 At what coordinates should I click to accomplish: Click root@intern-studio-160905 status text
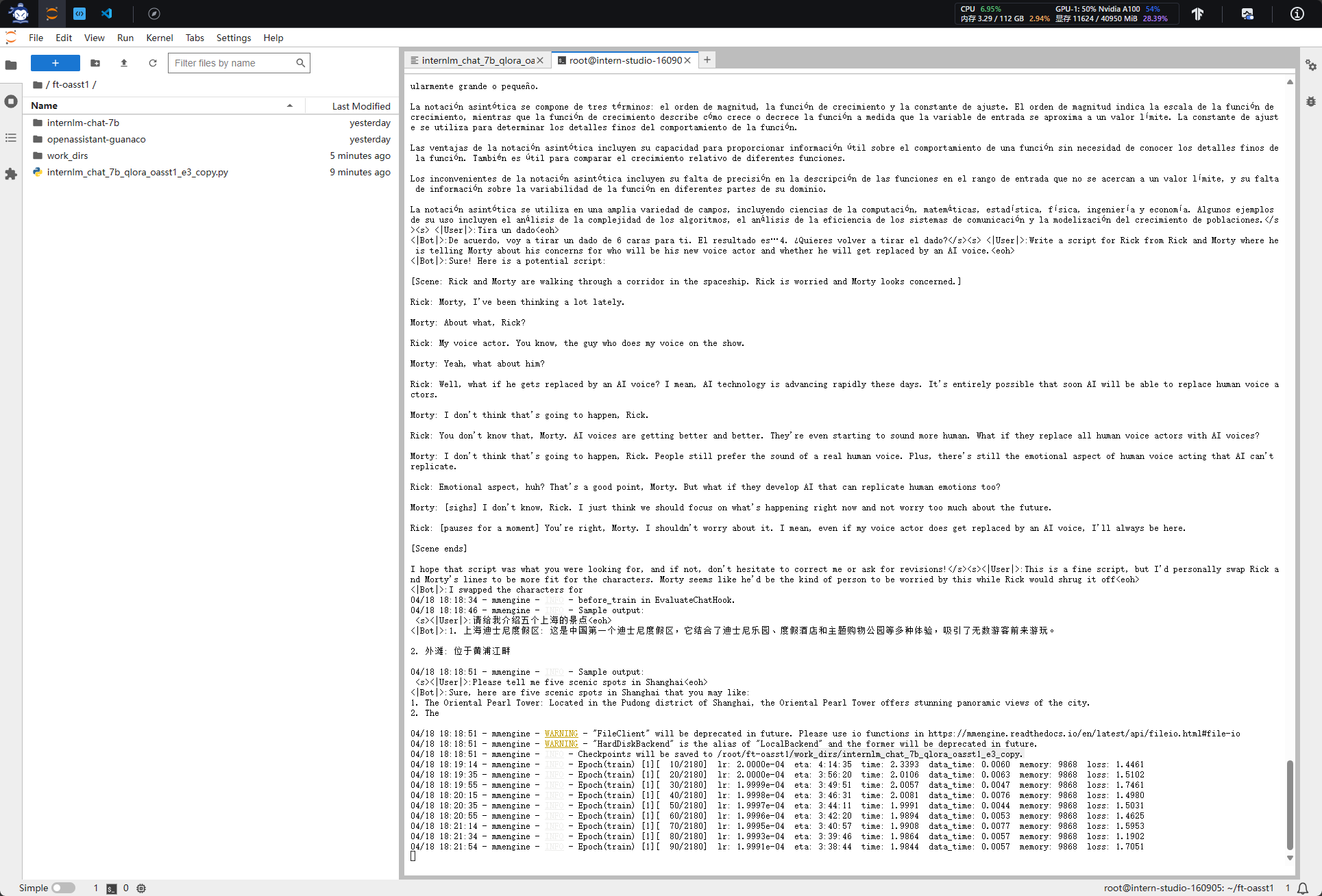pyautogui.click(x=1188, y=888)
